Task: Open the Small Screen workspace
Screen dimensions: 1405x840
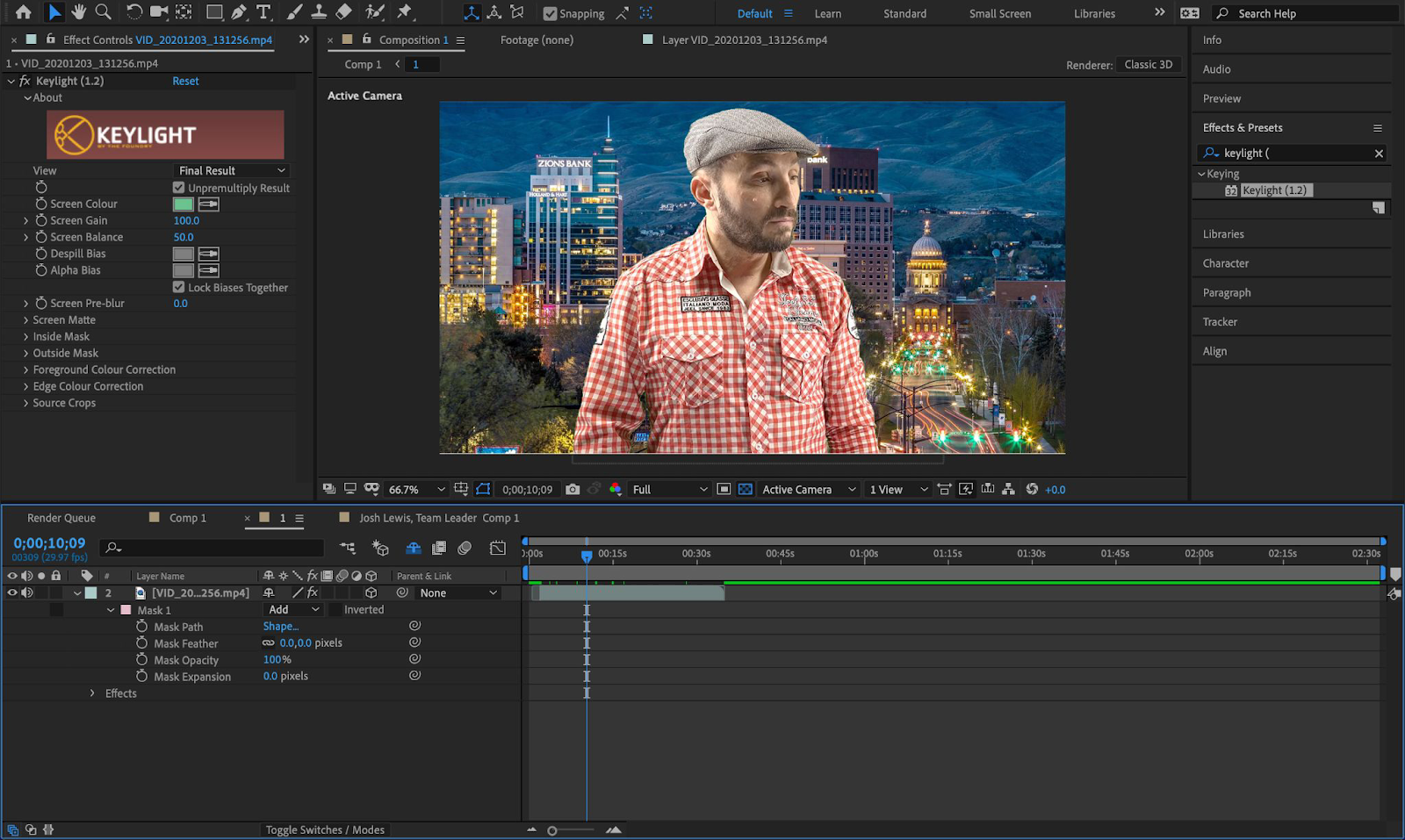Action: 998,13
